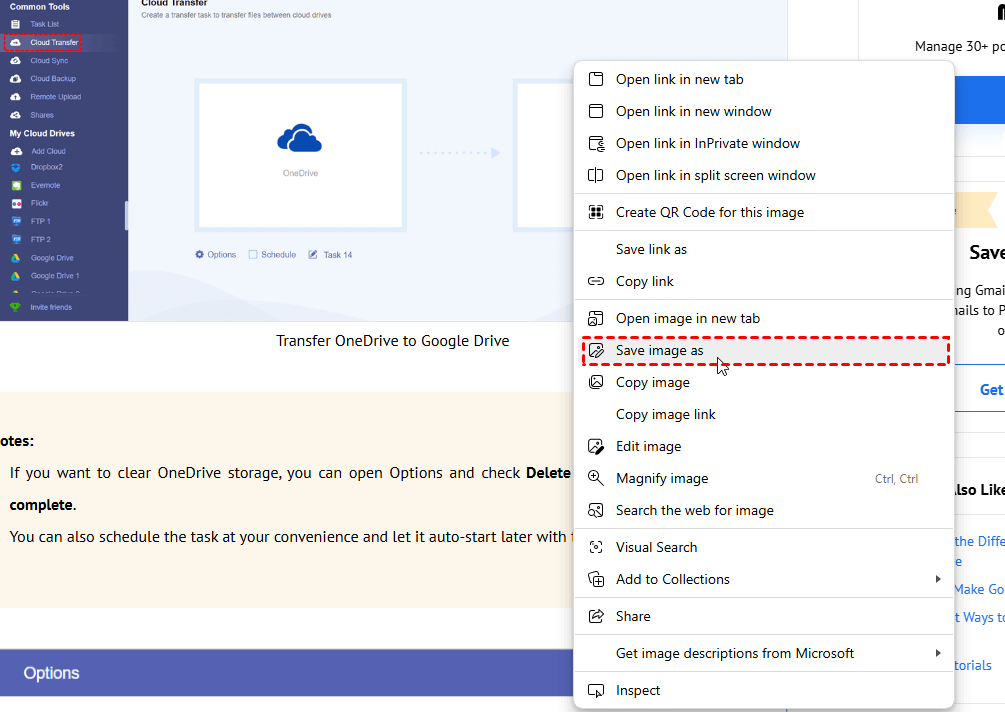Click the Magnify image magnifier icon
This screenshot has height=712, width=1005.
(x=595, y=478)
